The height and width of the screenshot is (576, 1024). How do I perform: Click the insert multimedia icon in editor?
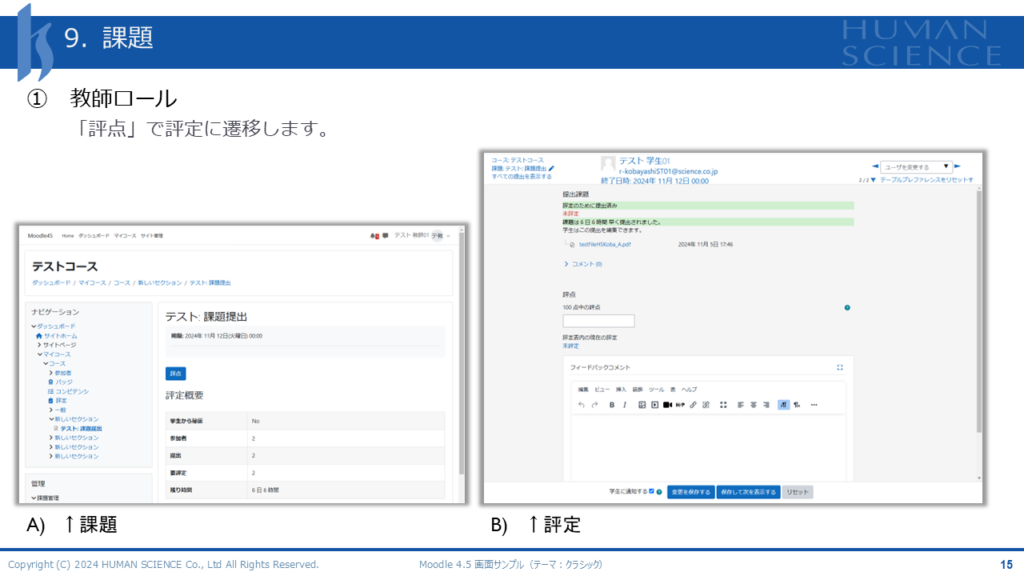[654, 405]
